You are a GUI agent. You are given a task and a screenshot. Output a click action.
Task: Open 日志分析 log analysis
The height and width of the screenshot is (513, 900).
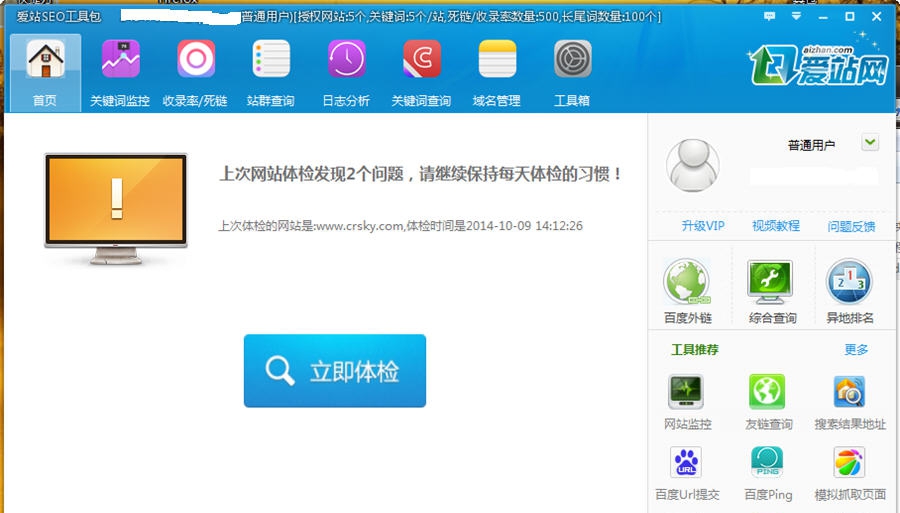click(346, 72)
